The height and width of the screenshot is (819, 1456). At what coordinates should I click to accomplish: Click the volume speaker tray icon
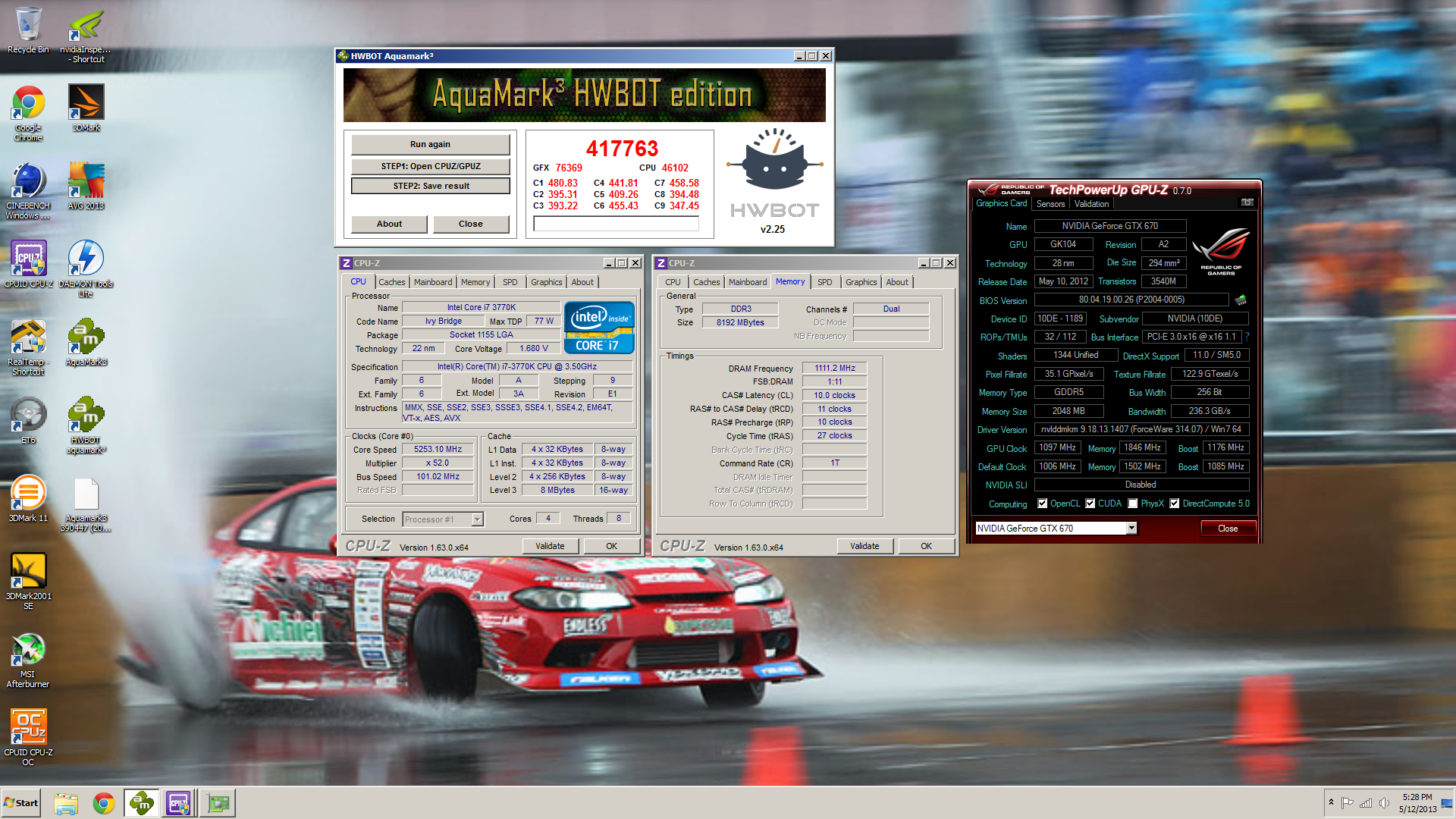pos(1384,803)
